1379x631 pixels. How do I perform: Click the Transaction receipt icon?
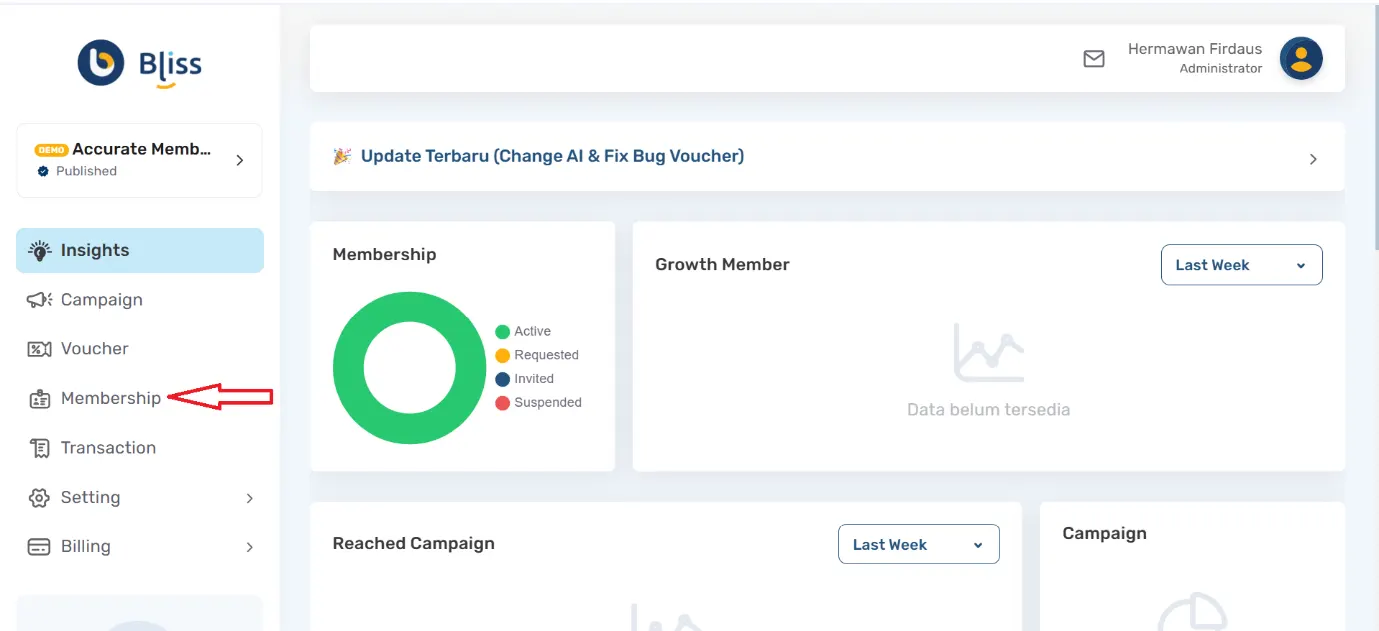[x=39, y=448]
